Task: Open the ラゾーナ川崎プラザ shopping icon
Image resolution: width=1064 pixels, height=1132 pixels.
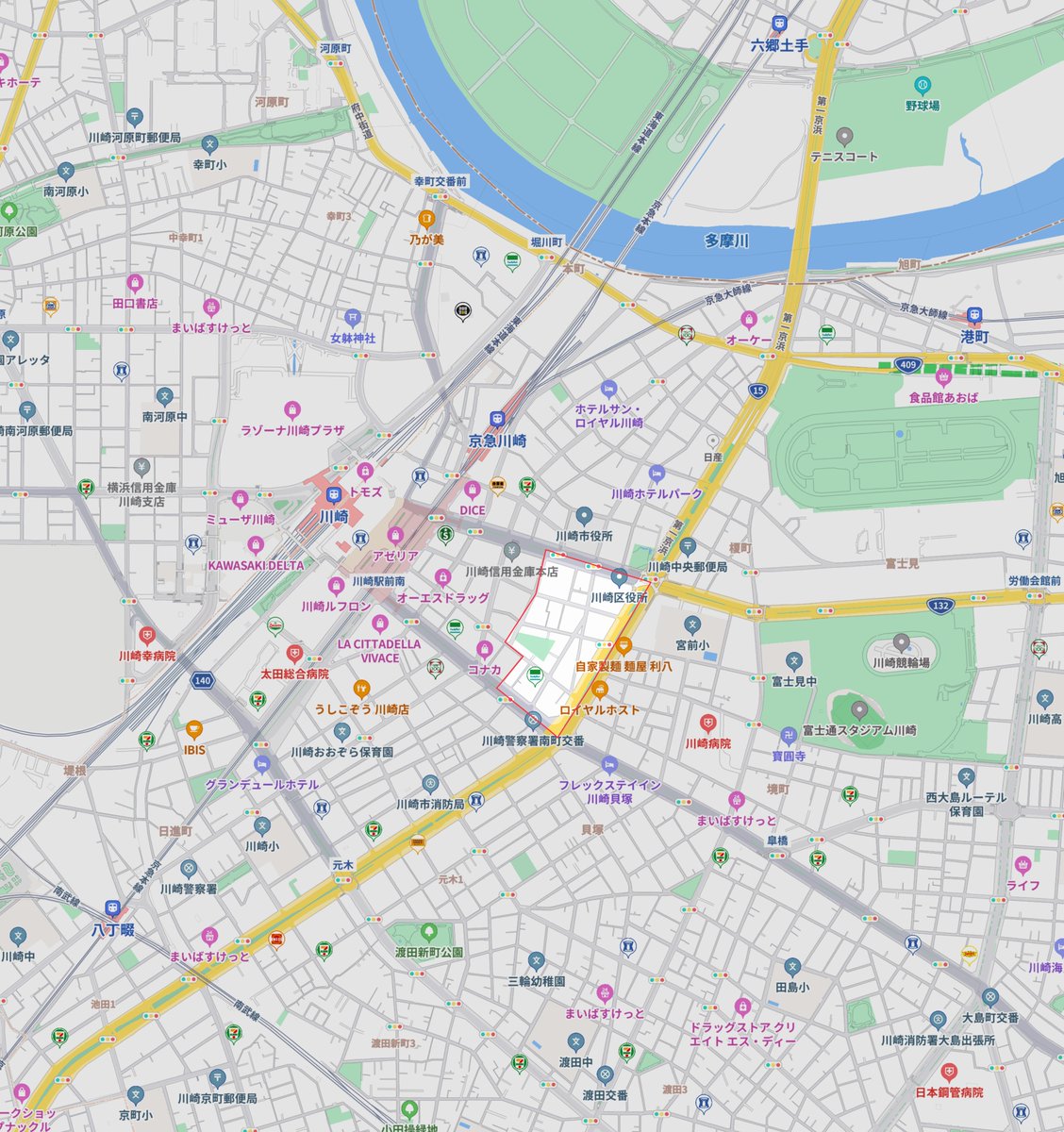Action: point(292,409)
